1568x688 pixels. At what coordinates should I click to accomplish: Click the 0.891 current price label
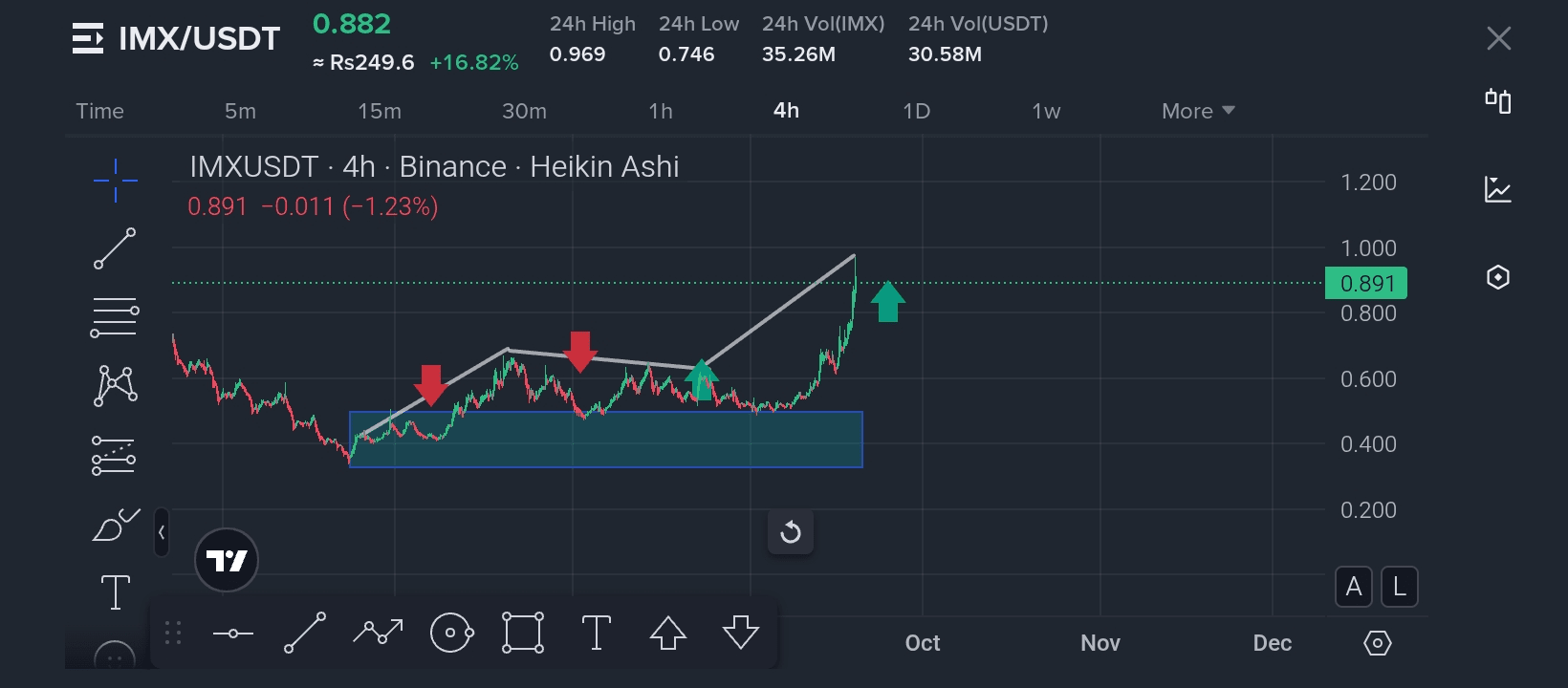[1366, 284]
